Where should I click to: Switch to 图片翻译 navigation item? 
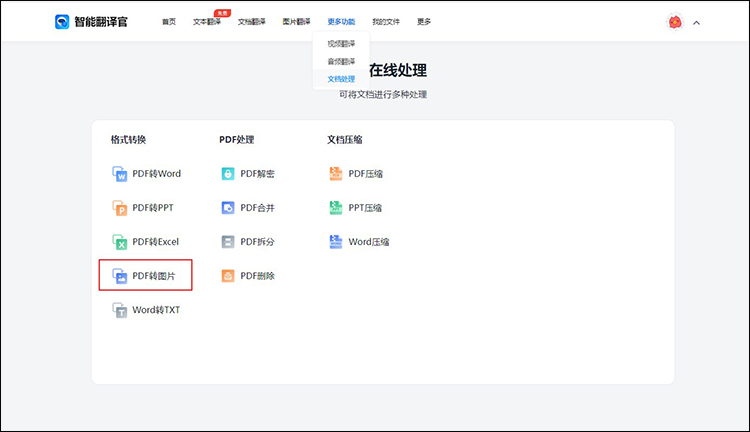[x=296, y=22]
